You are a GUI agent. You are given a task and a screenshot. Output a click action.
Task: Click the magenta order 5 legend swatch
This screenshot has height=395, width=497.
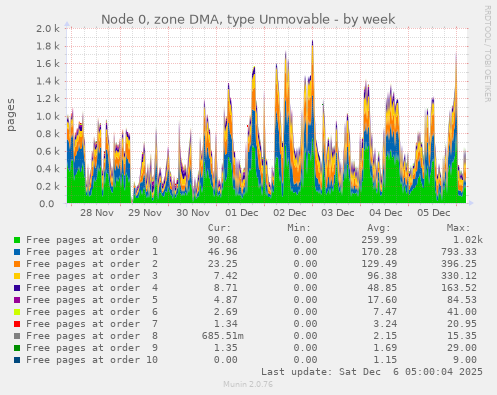point(17,300)
